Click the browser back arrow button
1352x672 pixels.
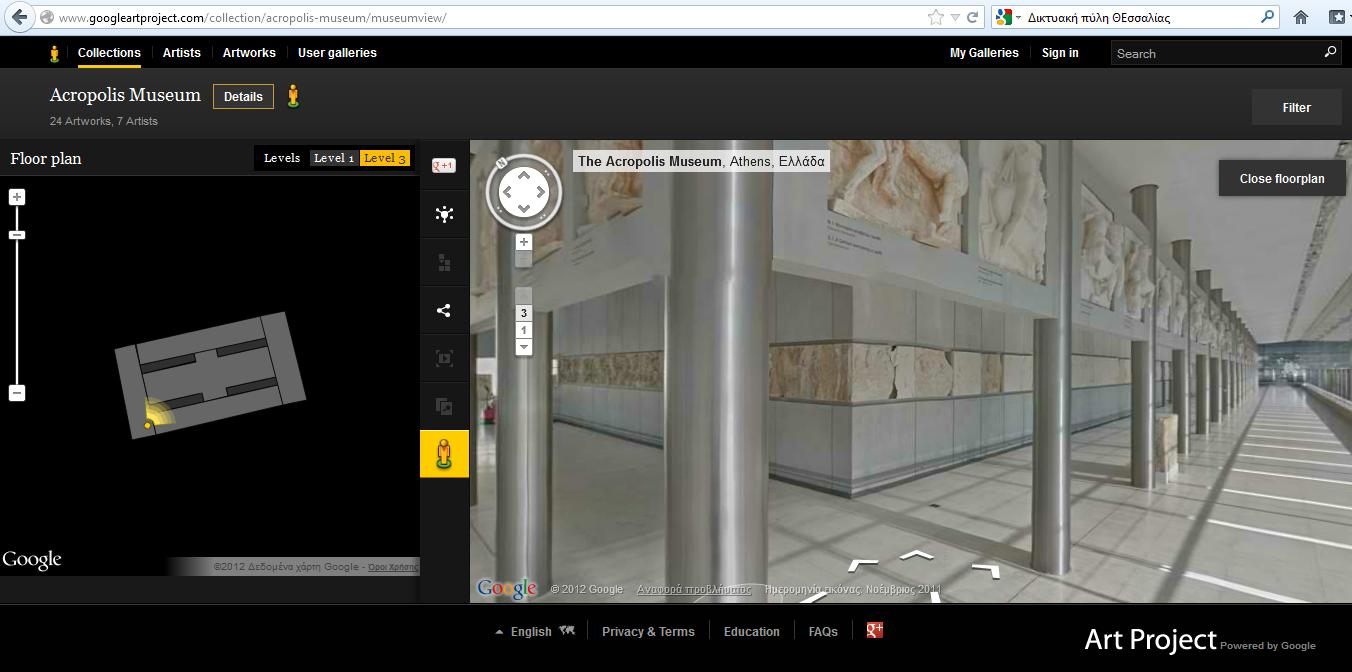[x=19, y=17]
